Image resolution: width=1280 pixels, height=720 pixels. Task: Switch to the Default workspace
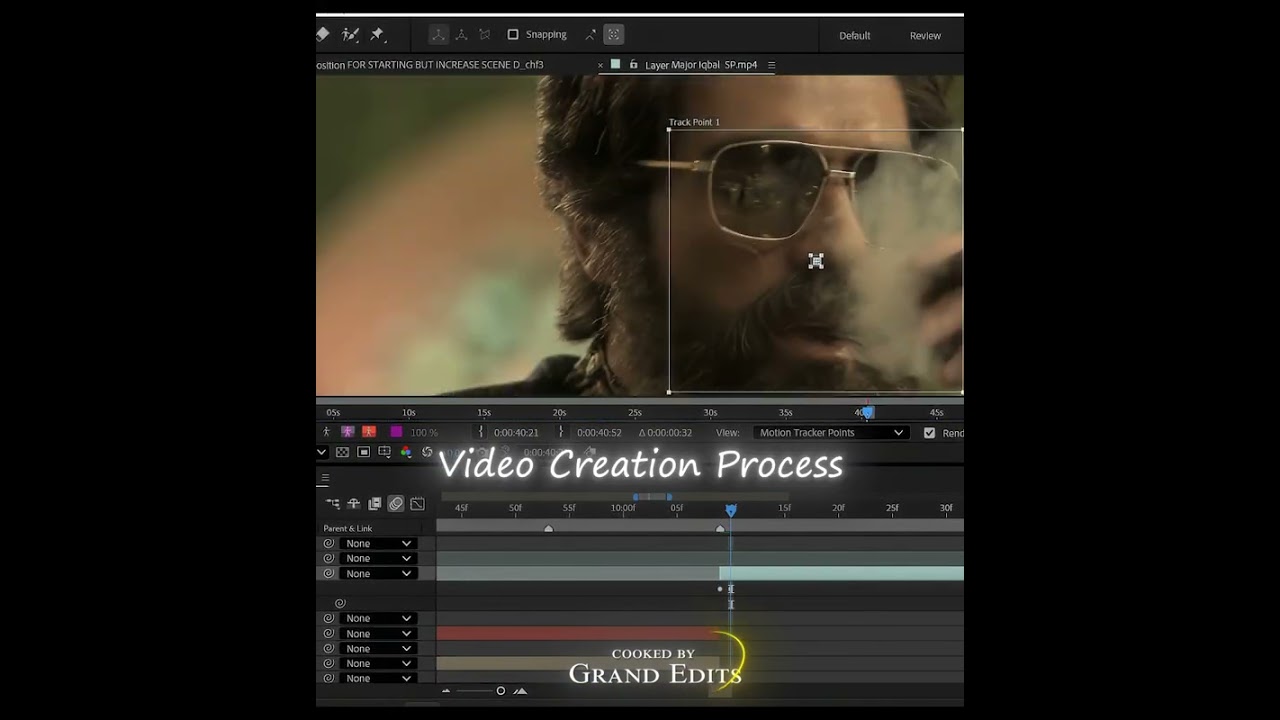click(x=854, y=36)
